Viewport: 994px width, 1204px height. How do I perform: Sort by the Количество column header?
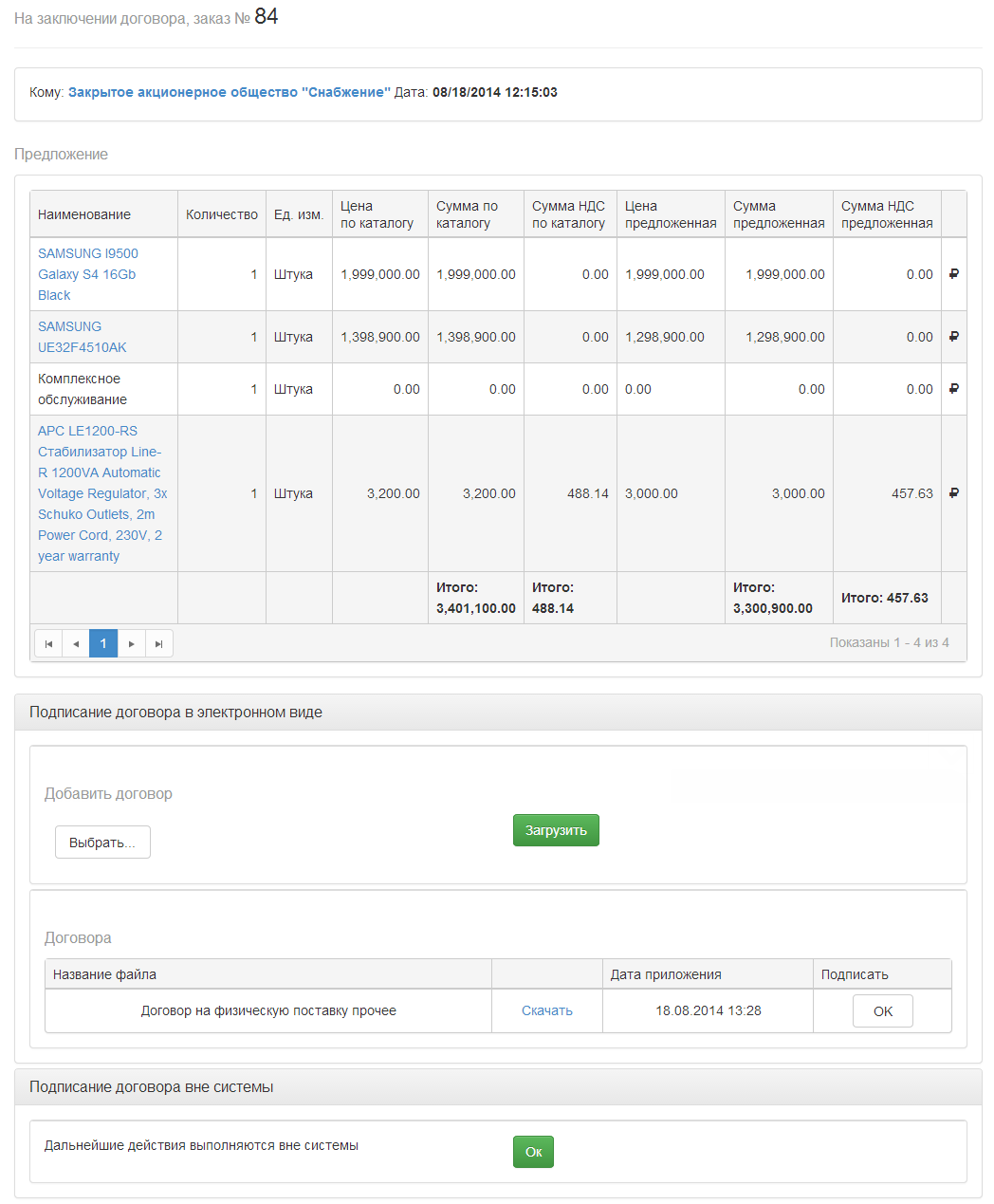(x=222, y=214)
